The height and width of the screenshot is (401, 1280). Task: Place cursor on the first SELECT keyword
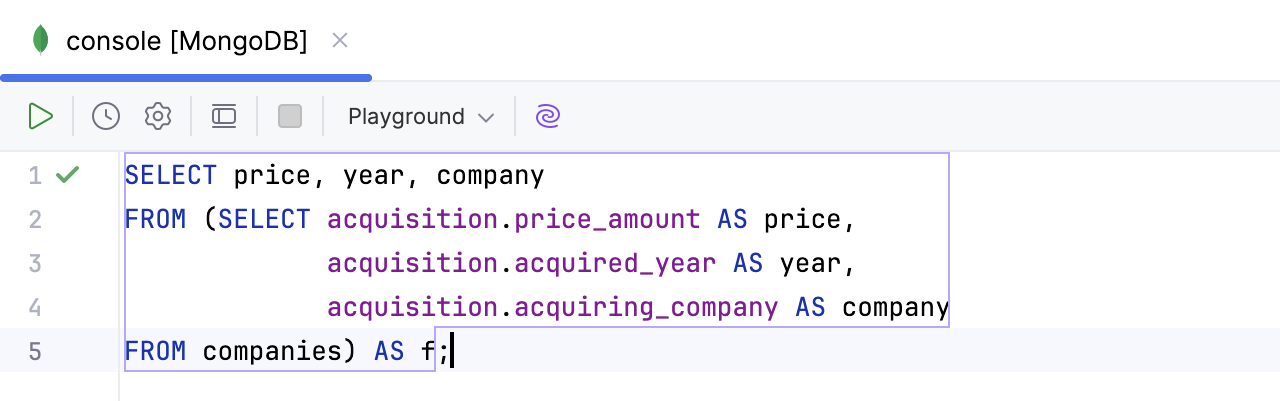171,176
